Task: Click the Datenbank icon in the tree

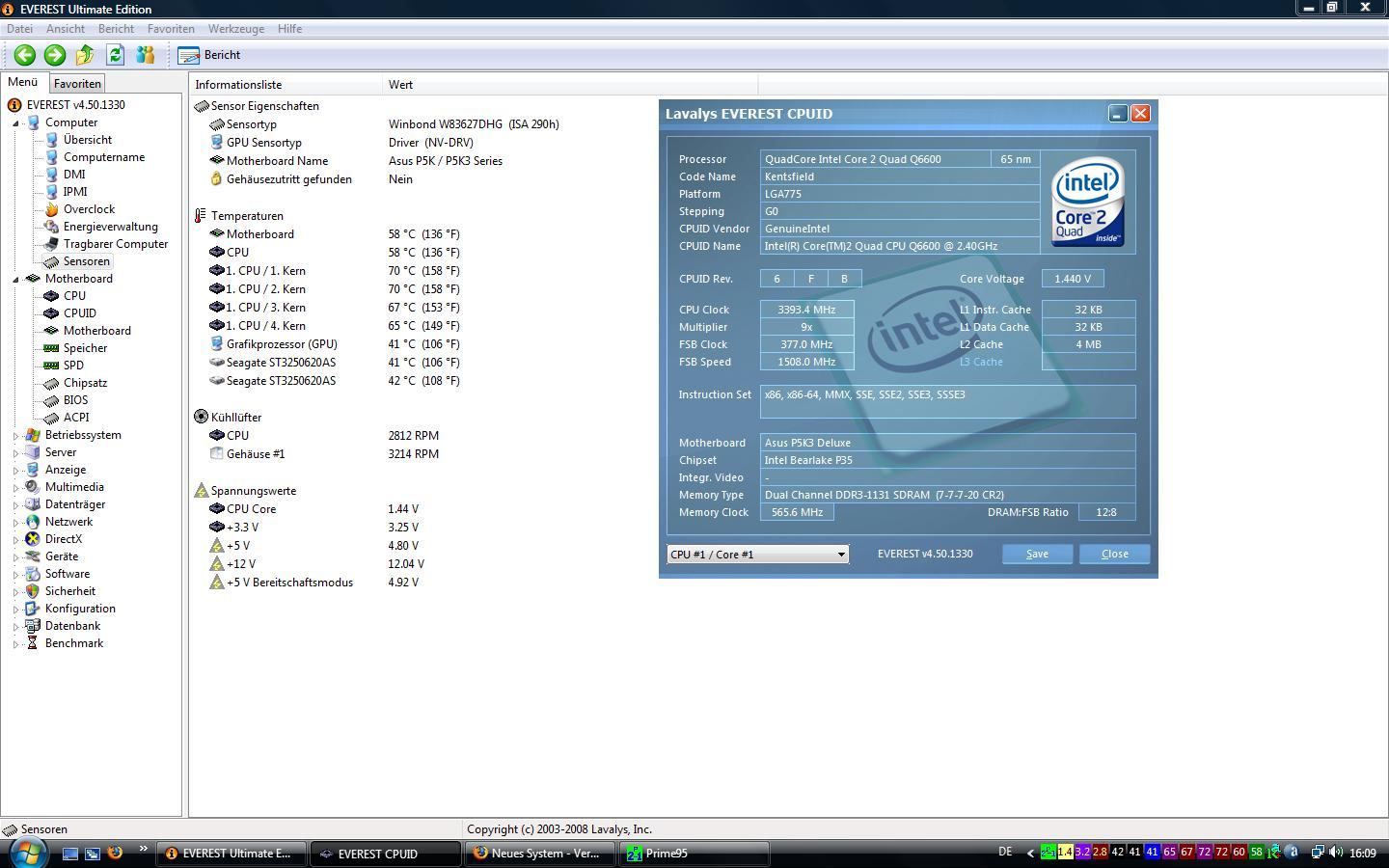Action: [33, 626]
